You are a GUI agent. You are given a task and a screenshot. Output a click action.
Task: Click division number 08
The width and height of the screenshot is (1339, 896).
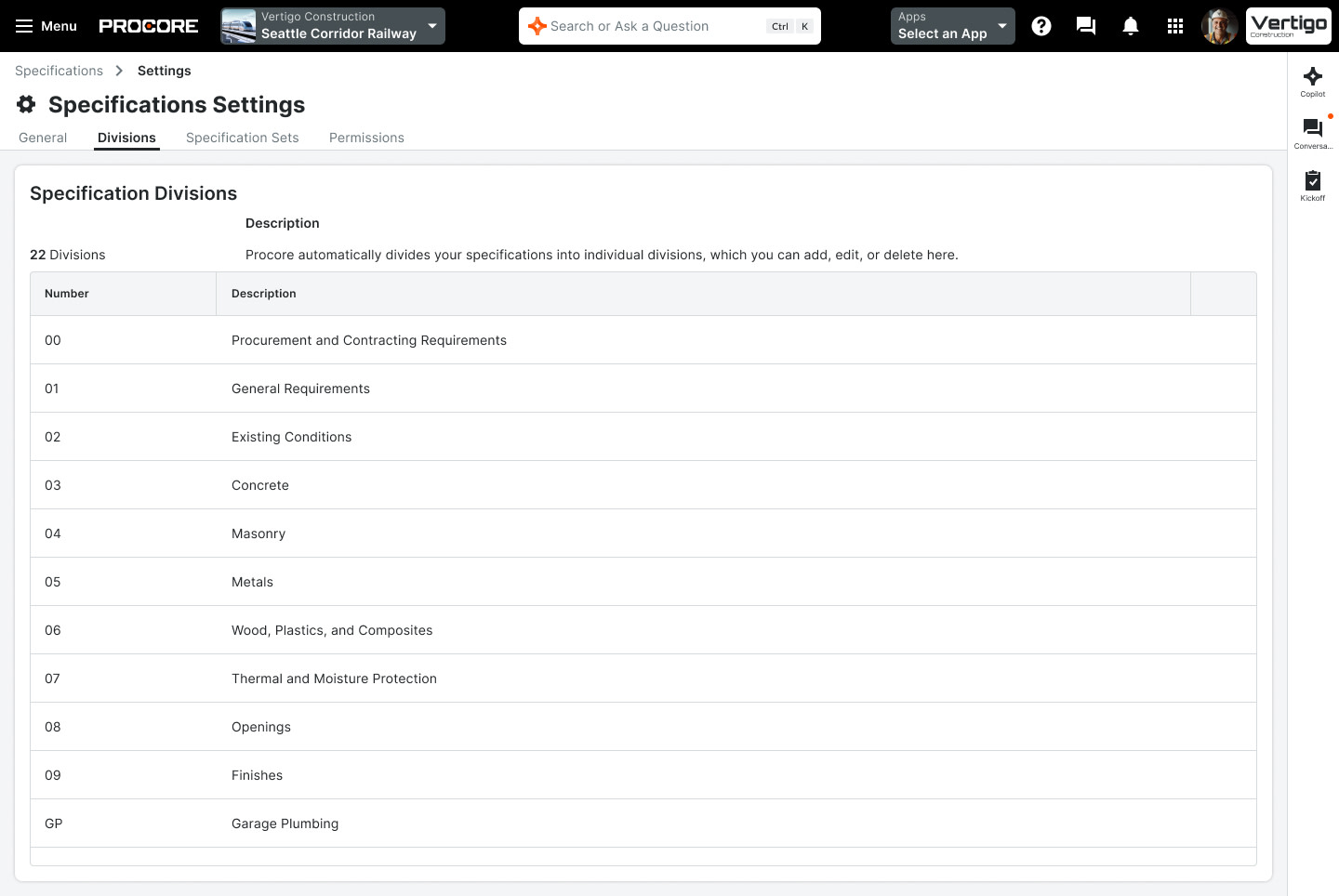[53, 727]
